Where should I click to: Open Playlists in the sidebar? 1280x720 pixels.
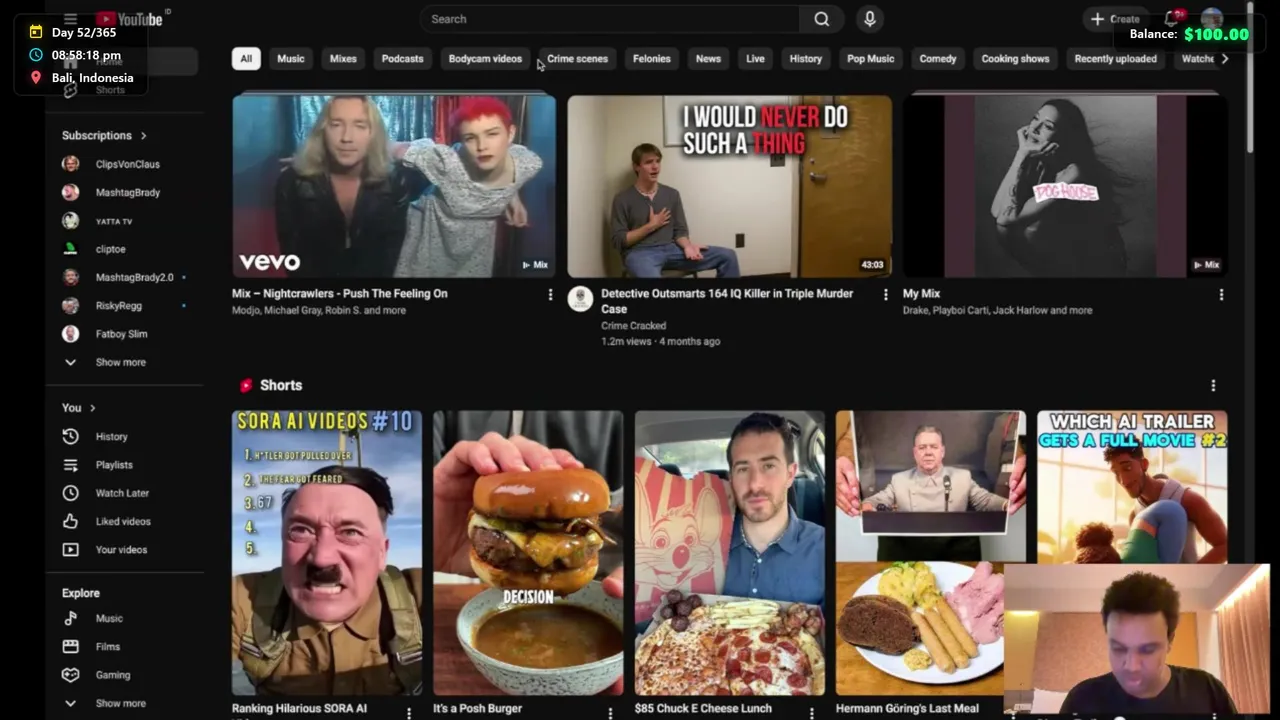[x=113, y=465]
